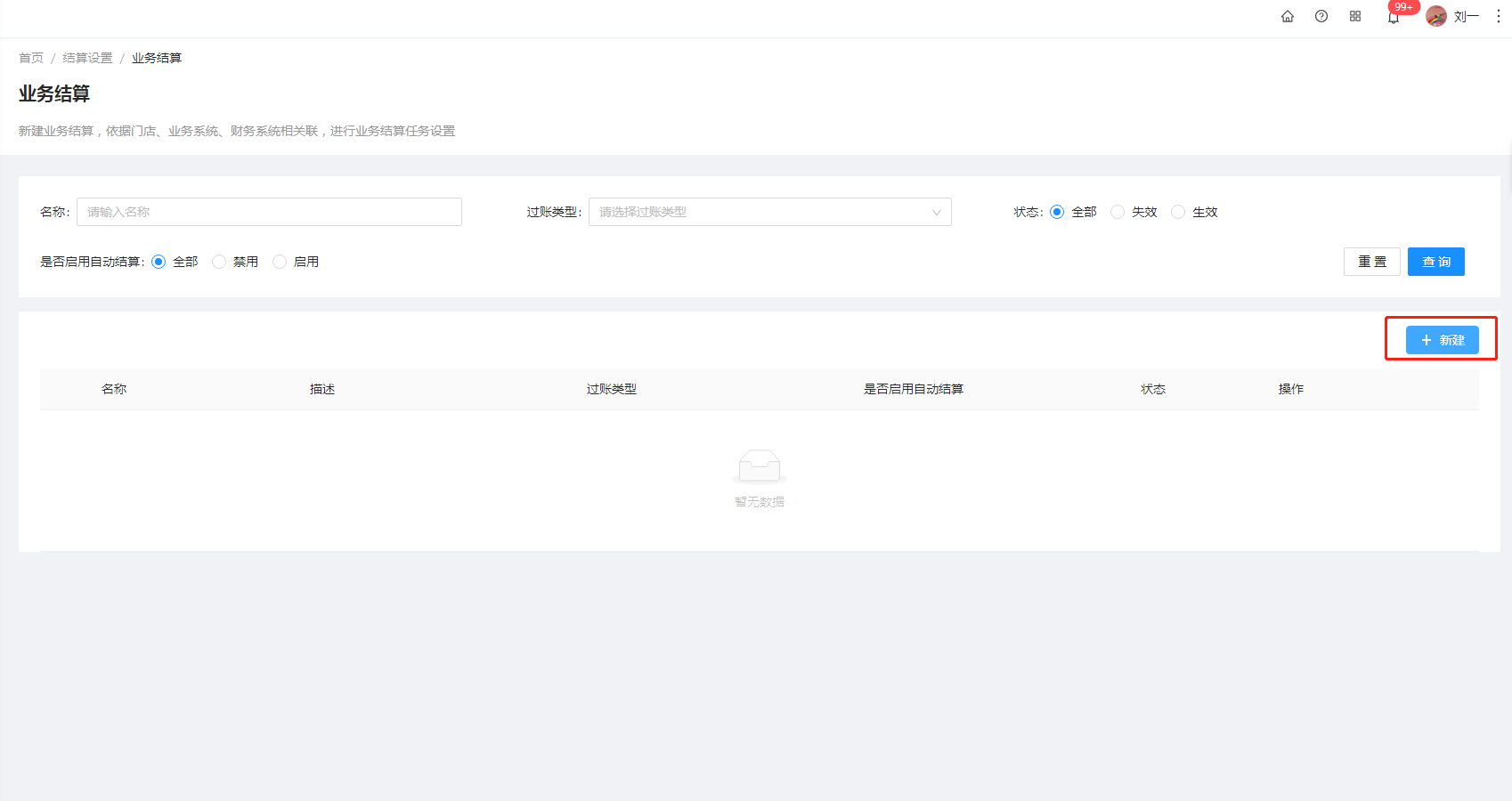Click the 名称 input field

(x=269, y=212)
